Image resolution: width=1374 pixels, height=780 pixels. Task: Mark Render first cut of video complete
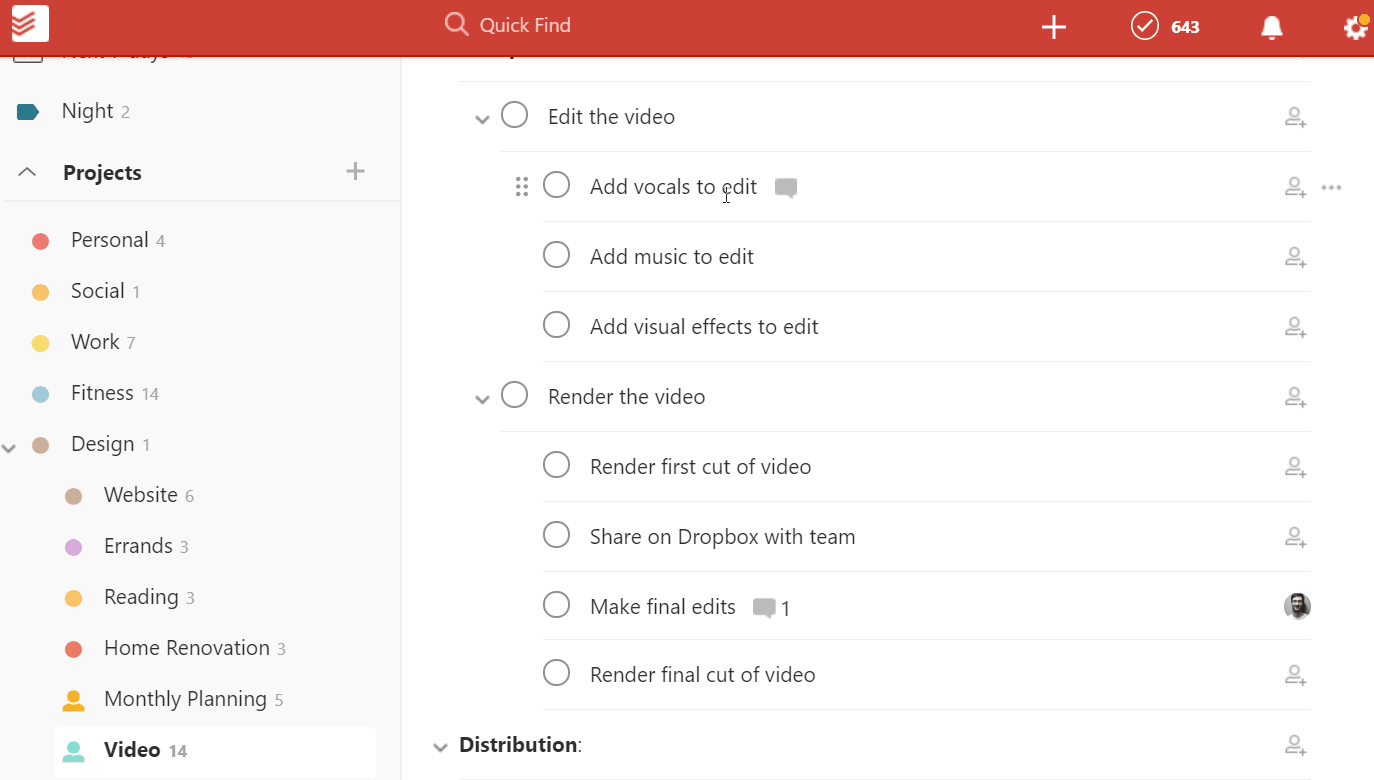coord(556,465)
